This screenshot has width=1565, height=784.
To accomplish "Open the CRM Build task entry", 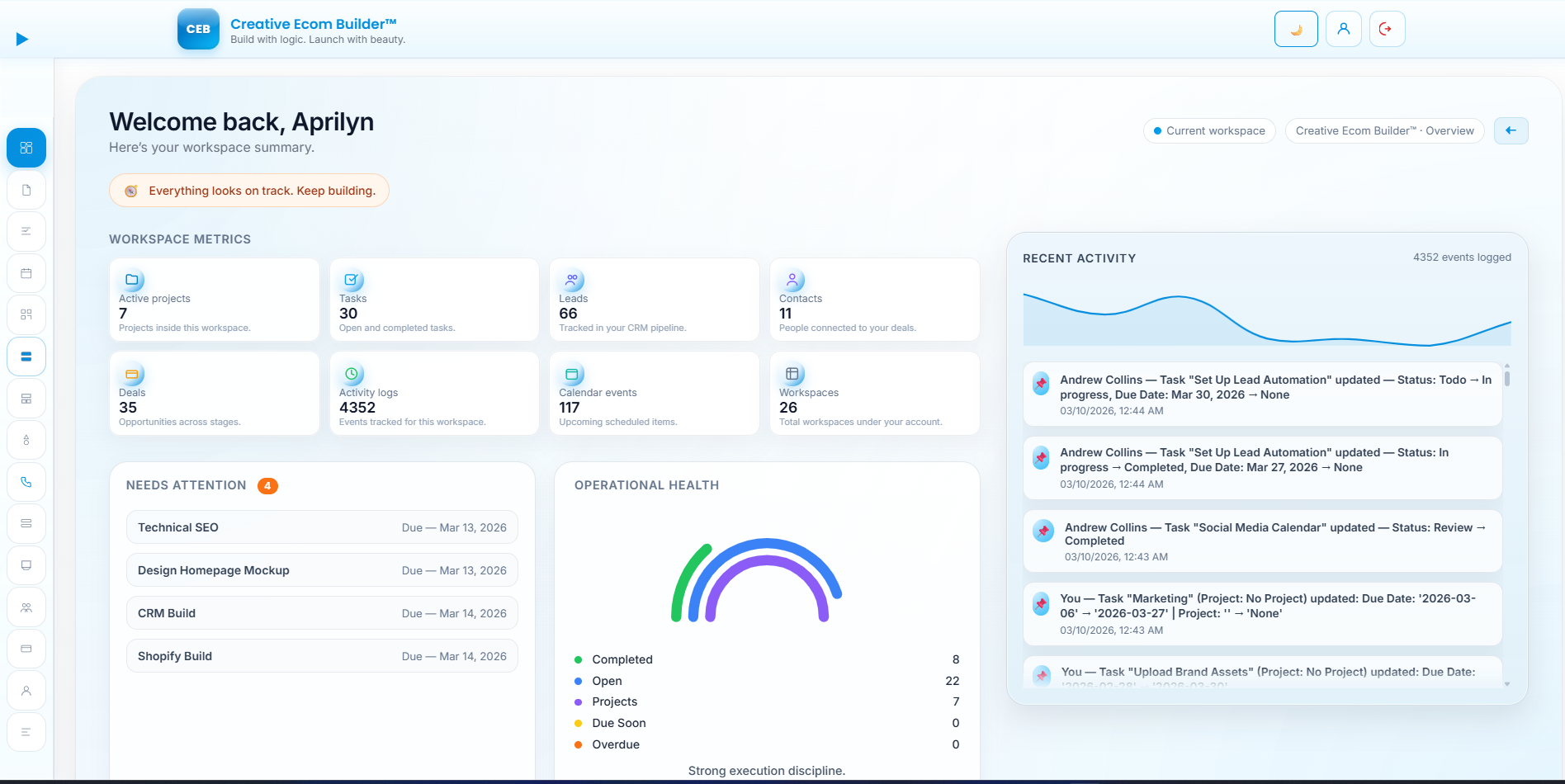I will [x=321, y=612].
